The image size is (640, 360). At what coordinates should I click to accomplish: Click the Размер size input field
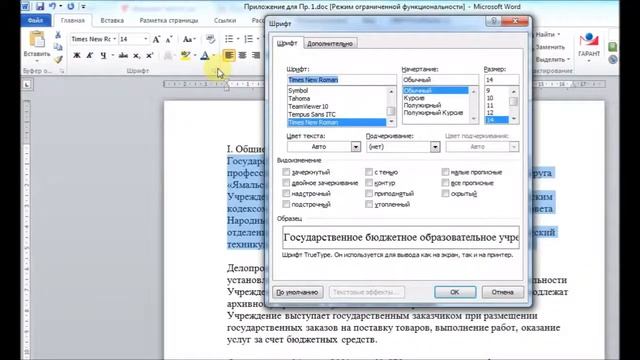click(x=502, y=80)
